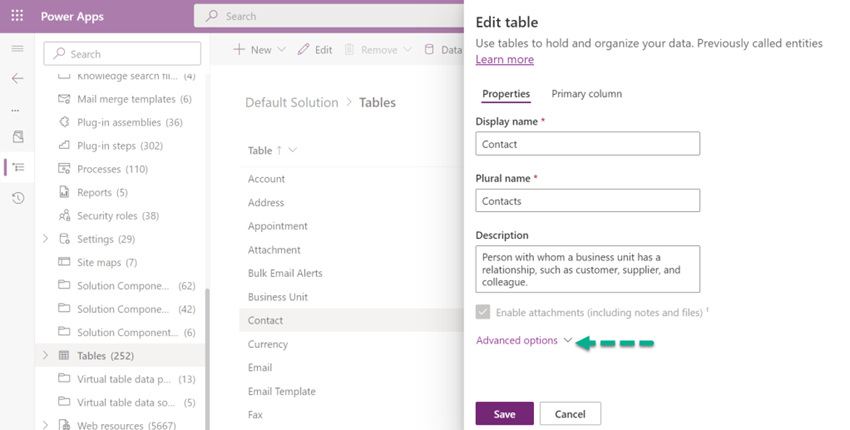Click the Plug-in assemblies puzzle icon
Screen dimensions: 850x430
64,122
